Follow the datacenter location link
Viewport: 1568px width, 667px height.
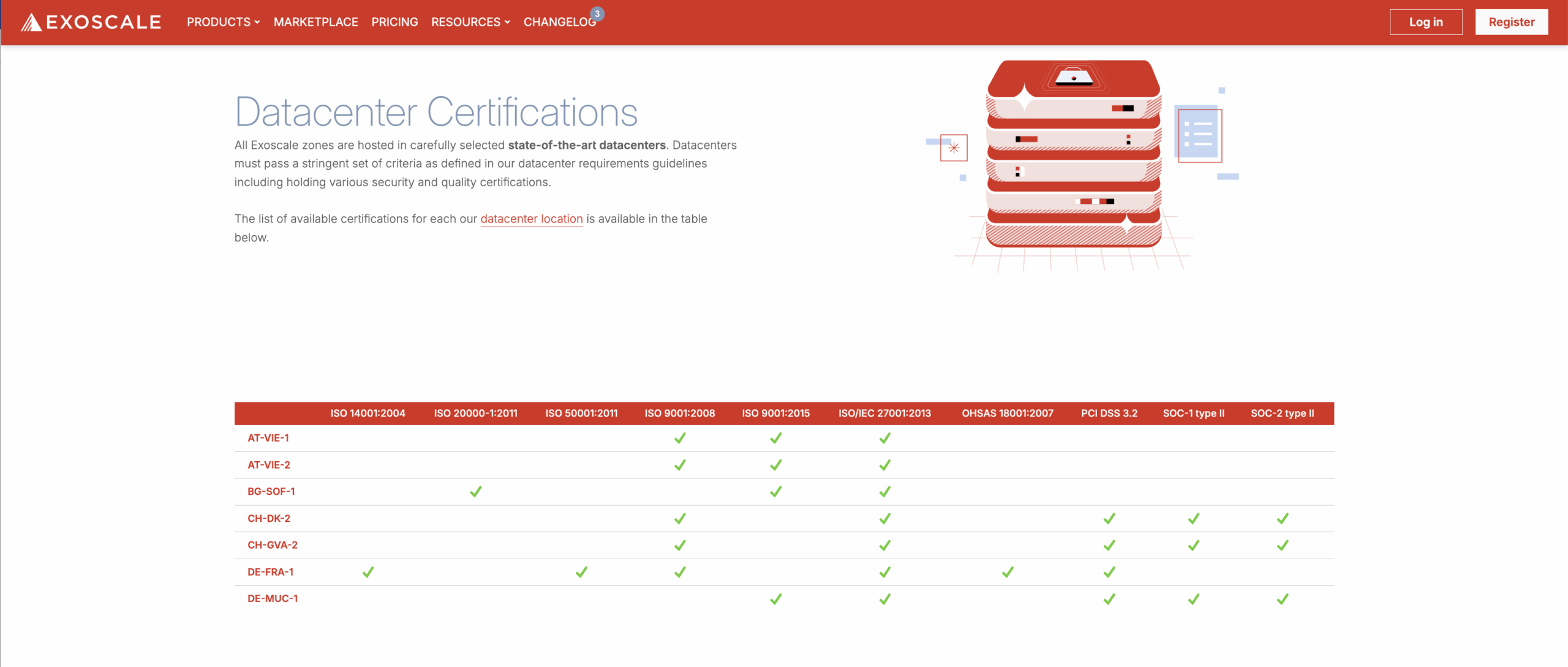coord(532,219)
